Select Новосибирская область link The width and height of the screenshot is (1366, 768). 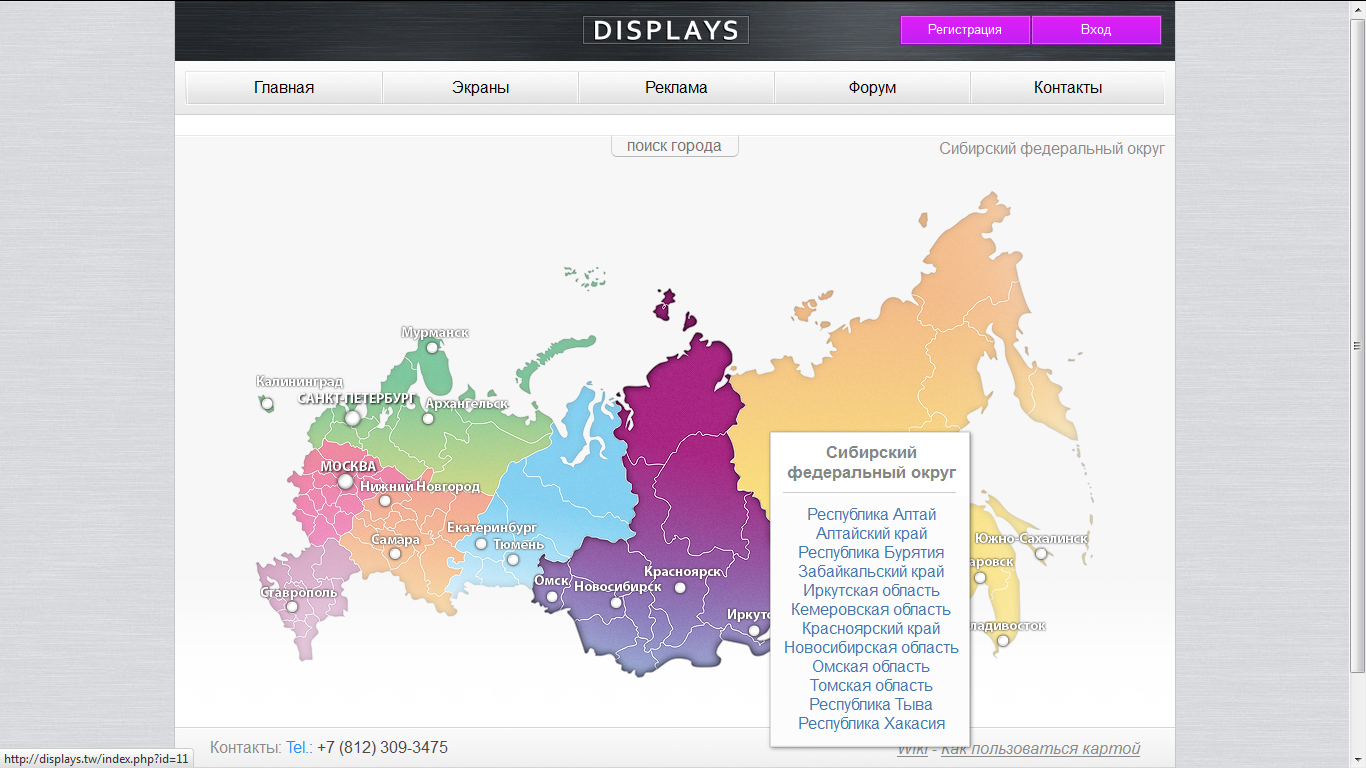(872, 648)
